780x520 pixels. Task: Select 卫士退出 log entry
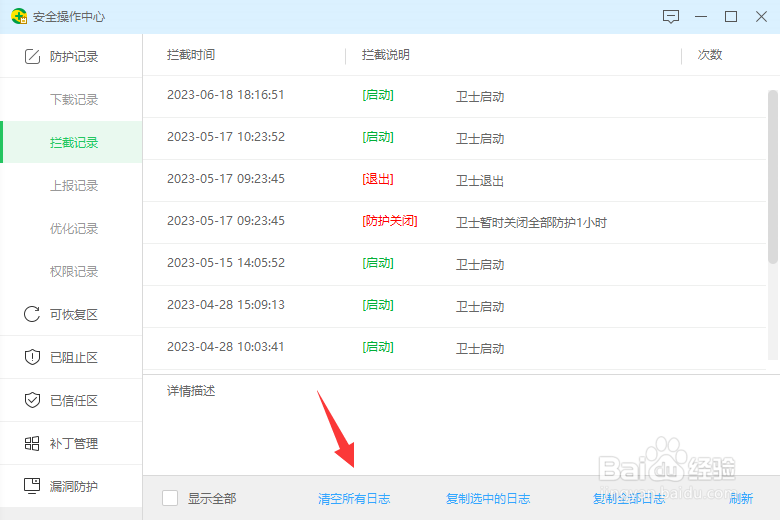click(454, 181)
